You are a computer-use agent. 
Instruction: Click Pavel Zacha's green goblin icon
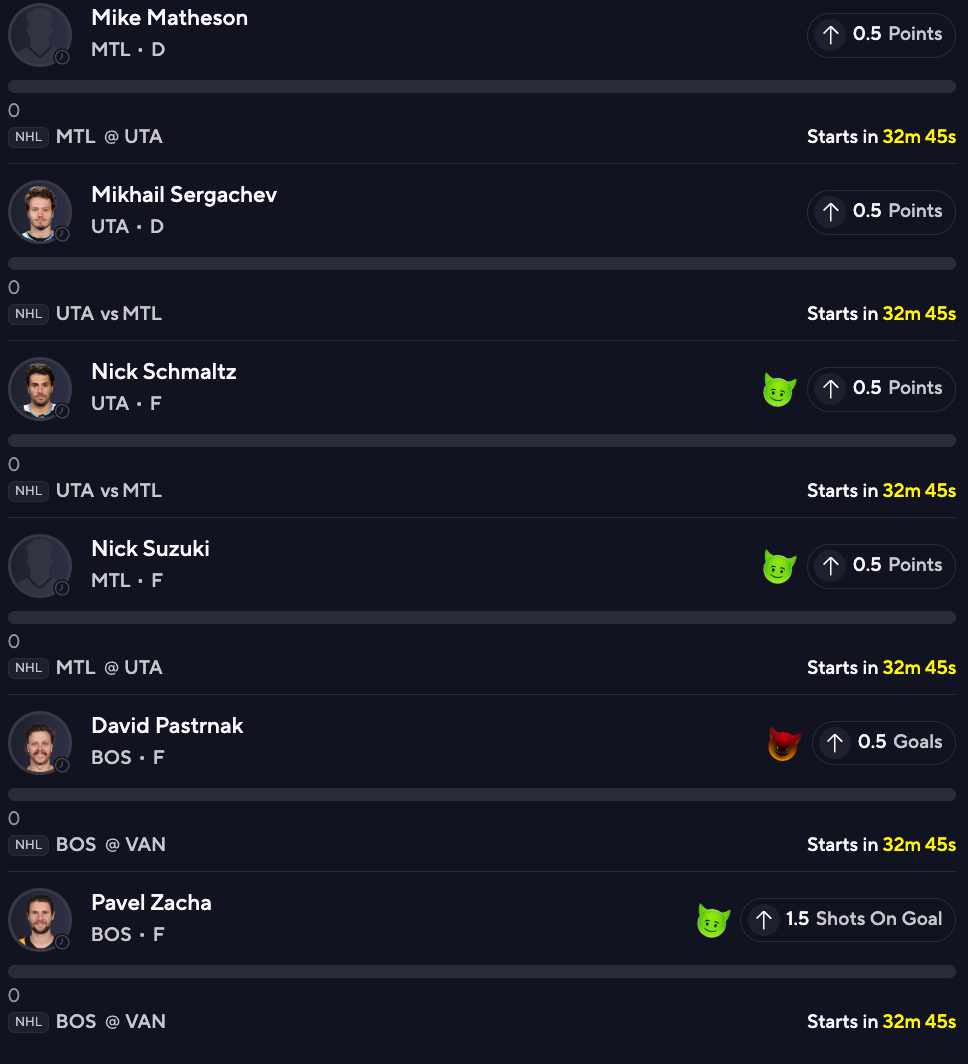(x=712, y=920)
